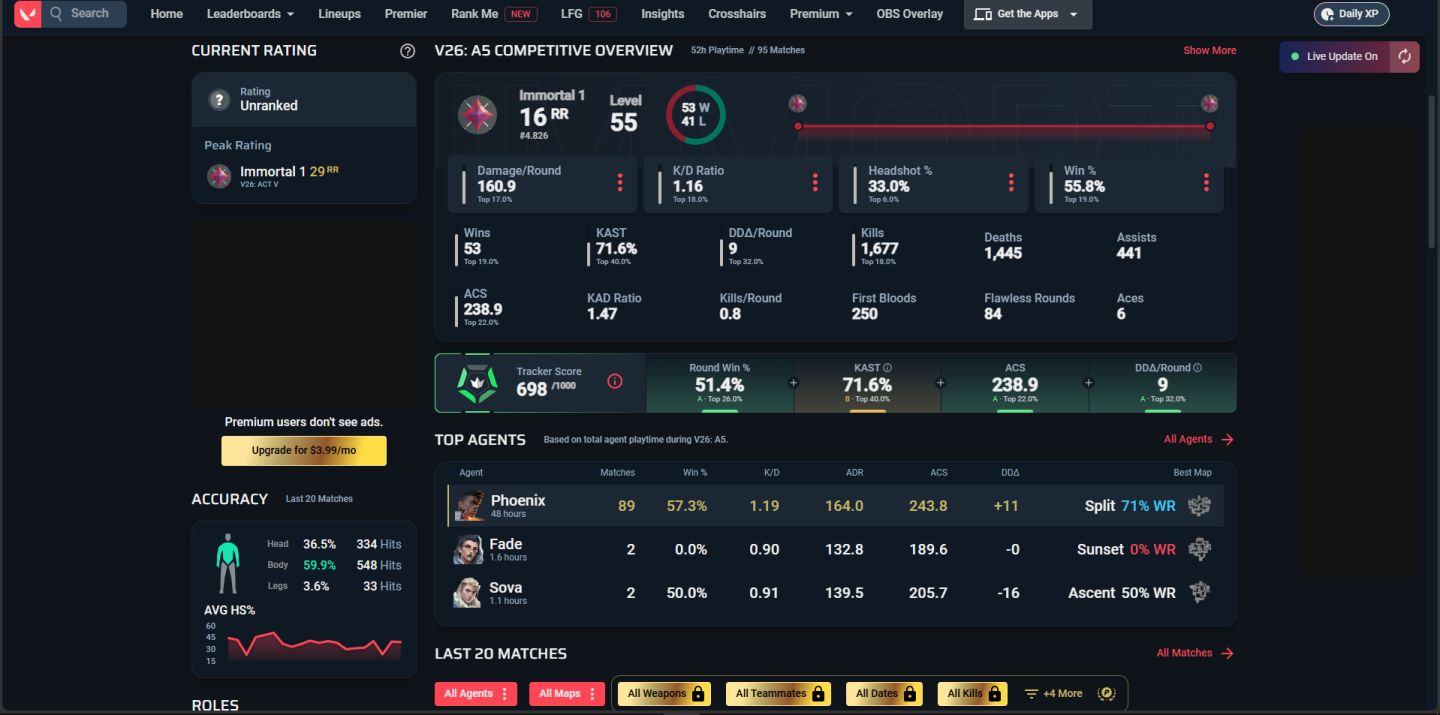1440x715 pixels.
Task: Open the LFG menu item
Action: click(x=588, y=14)
